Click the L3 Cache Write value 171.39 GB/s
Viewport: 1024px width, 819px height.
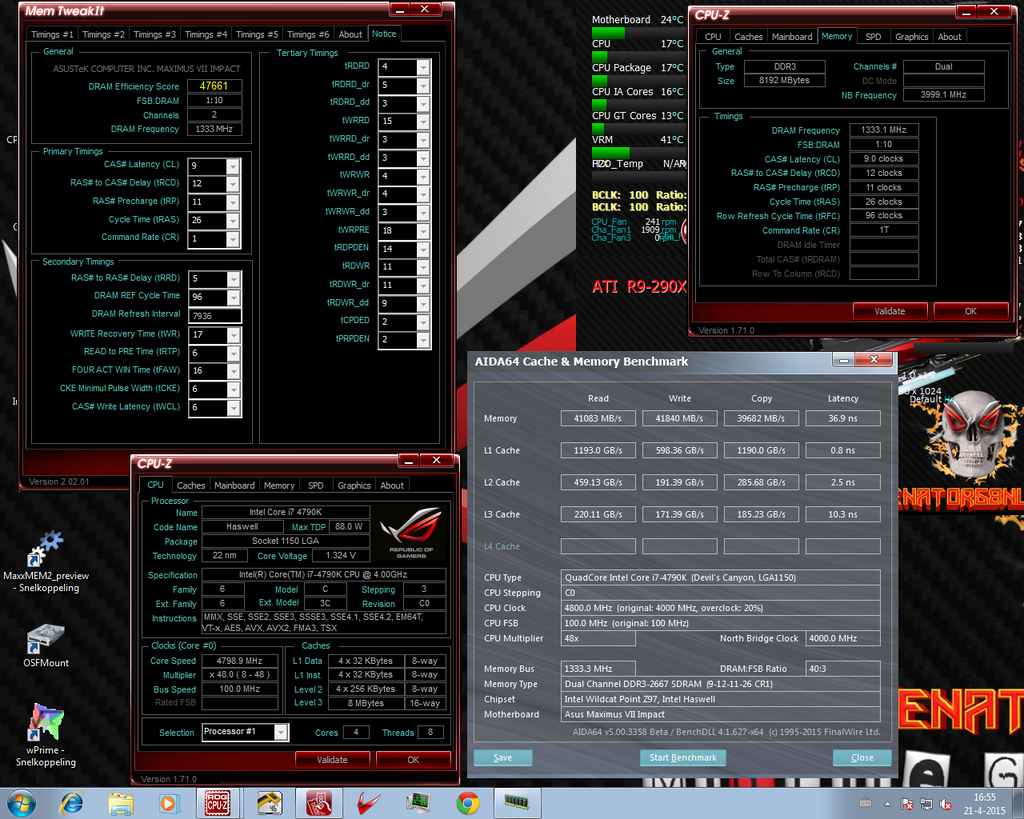(x=679, y=514)
